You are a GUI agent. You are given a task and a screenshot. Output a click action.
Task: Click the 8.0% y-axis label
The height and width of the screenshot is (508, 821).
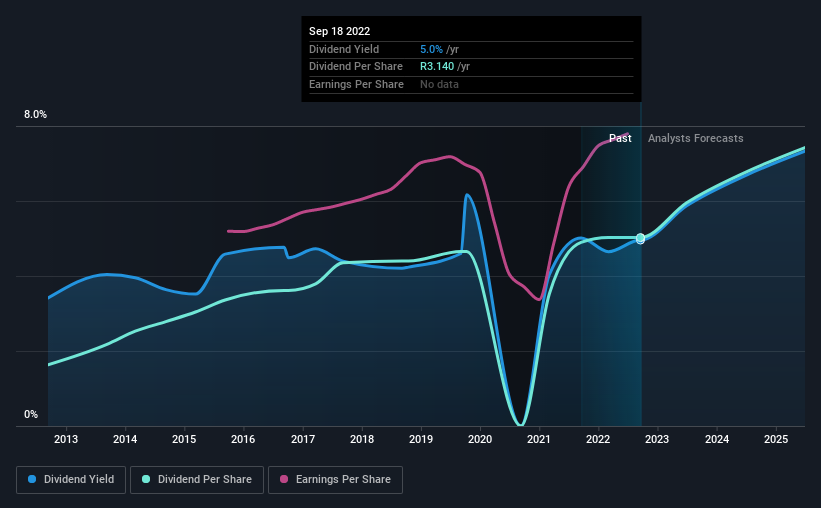[x=35, y=115]
